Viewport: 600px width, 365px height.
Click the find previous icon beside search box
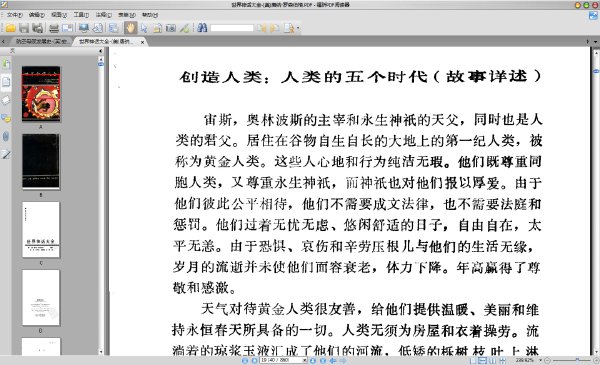point(261,28)
